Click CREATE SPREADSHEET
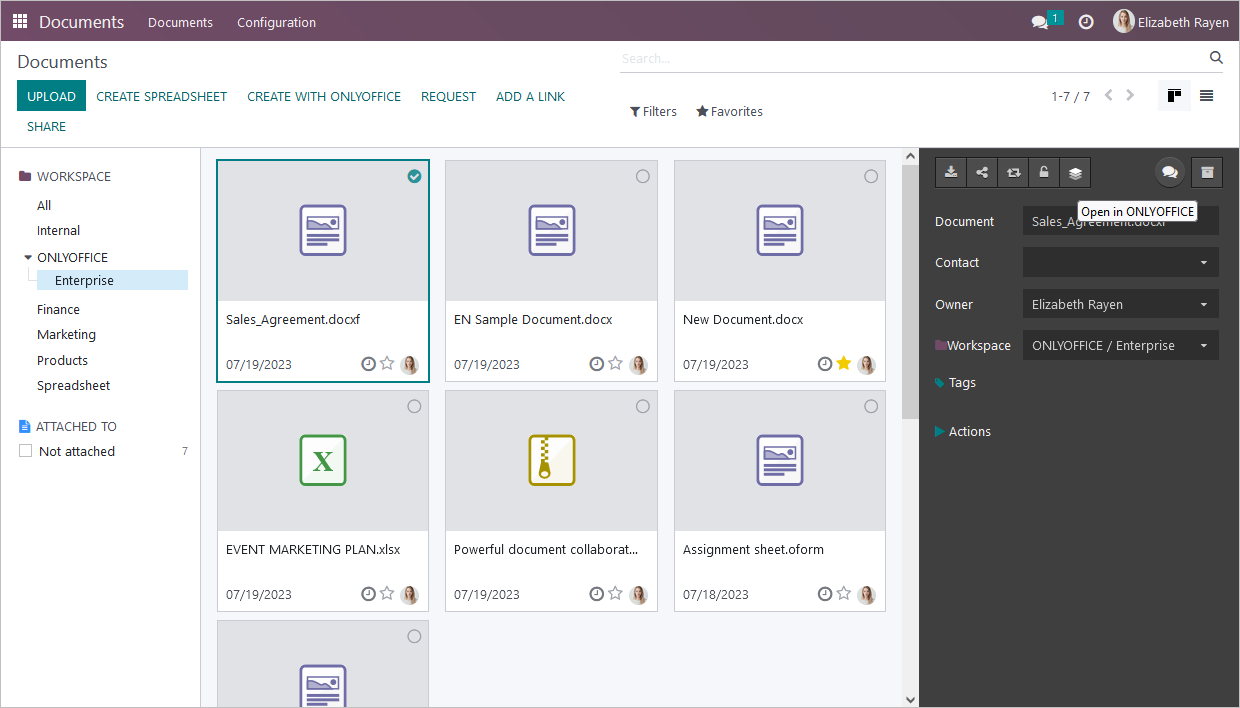Screen dimensions: 1240x708 coord(162,96)
